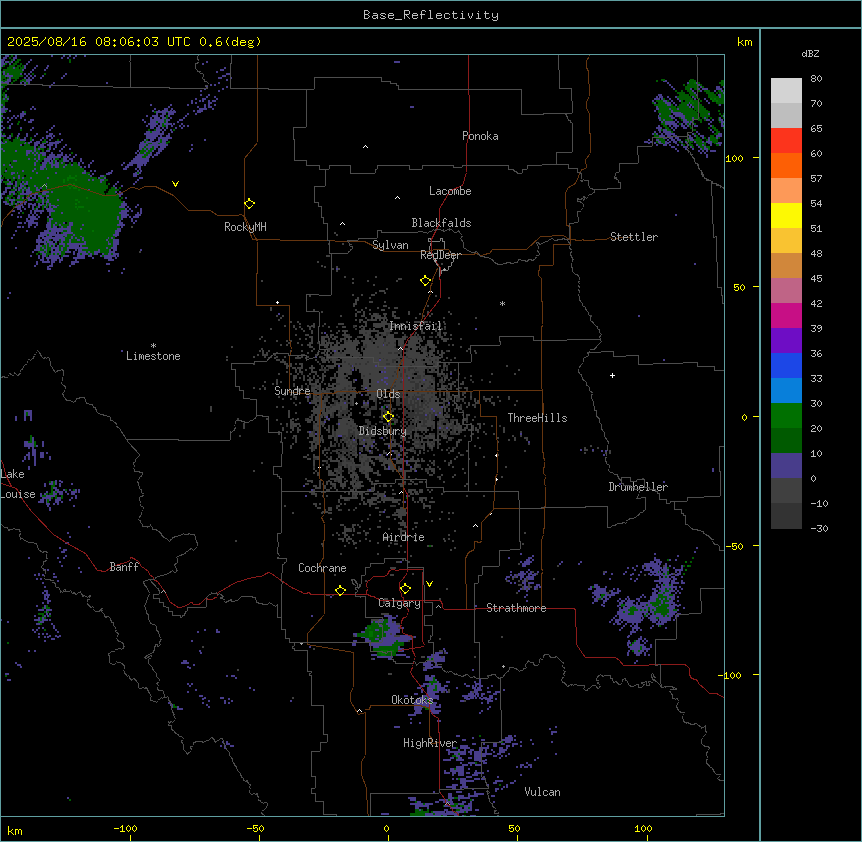The image size is (862, 842).
Task: Click the Ponoka city label
Action: (x=480, y=136)
